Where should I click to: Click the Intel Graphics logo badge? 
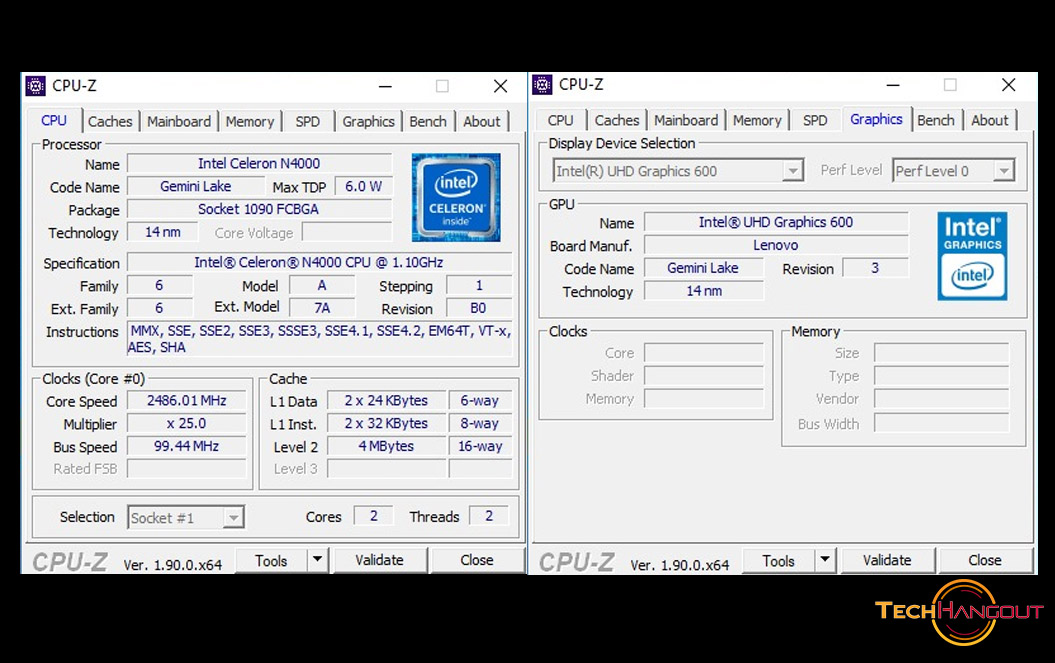coord(972,256)
